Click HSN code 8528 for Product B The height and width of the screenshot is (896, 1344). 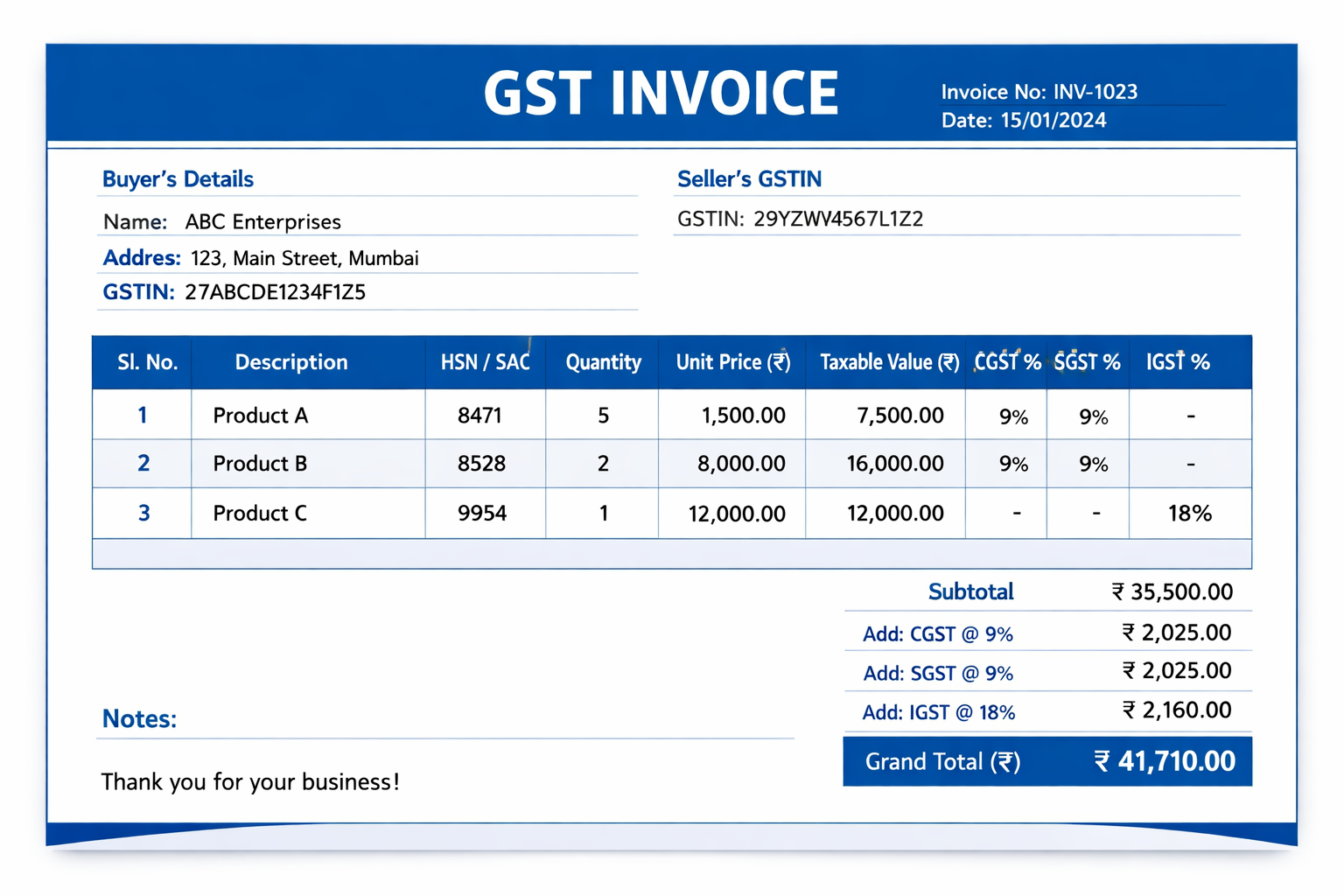tap(485, 464)
